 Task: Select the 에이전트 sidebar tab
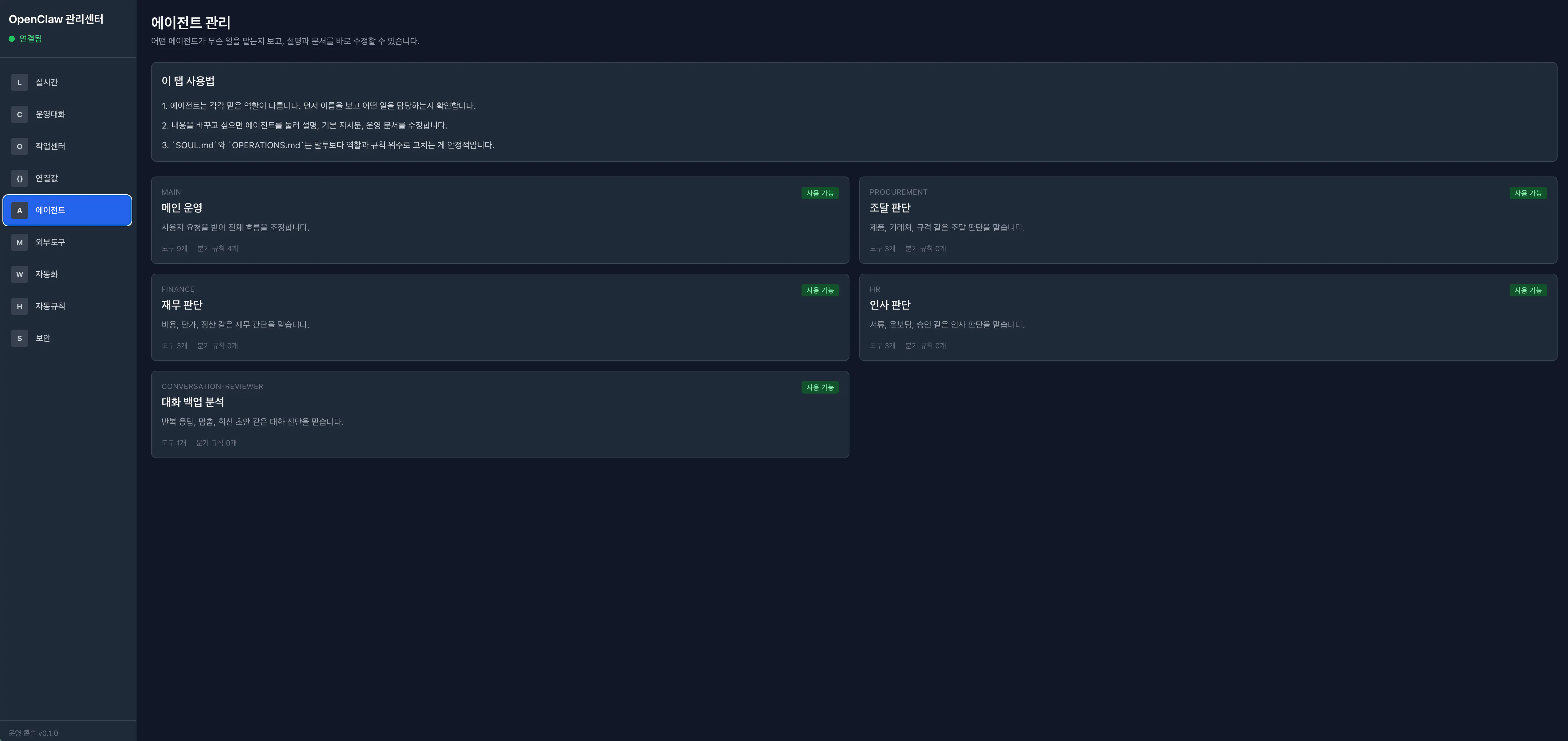click(x=67, y=210)
